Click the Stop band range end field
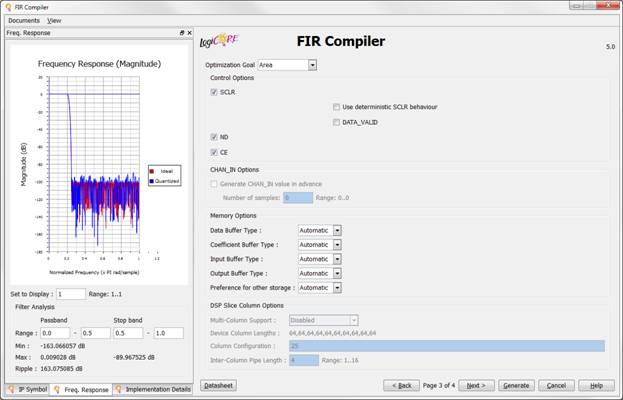Image resolution: width=623 pixels, height=400 pixels. click(169, 333)
